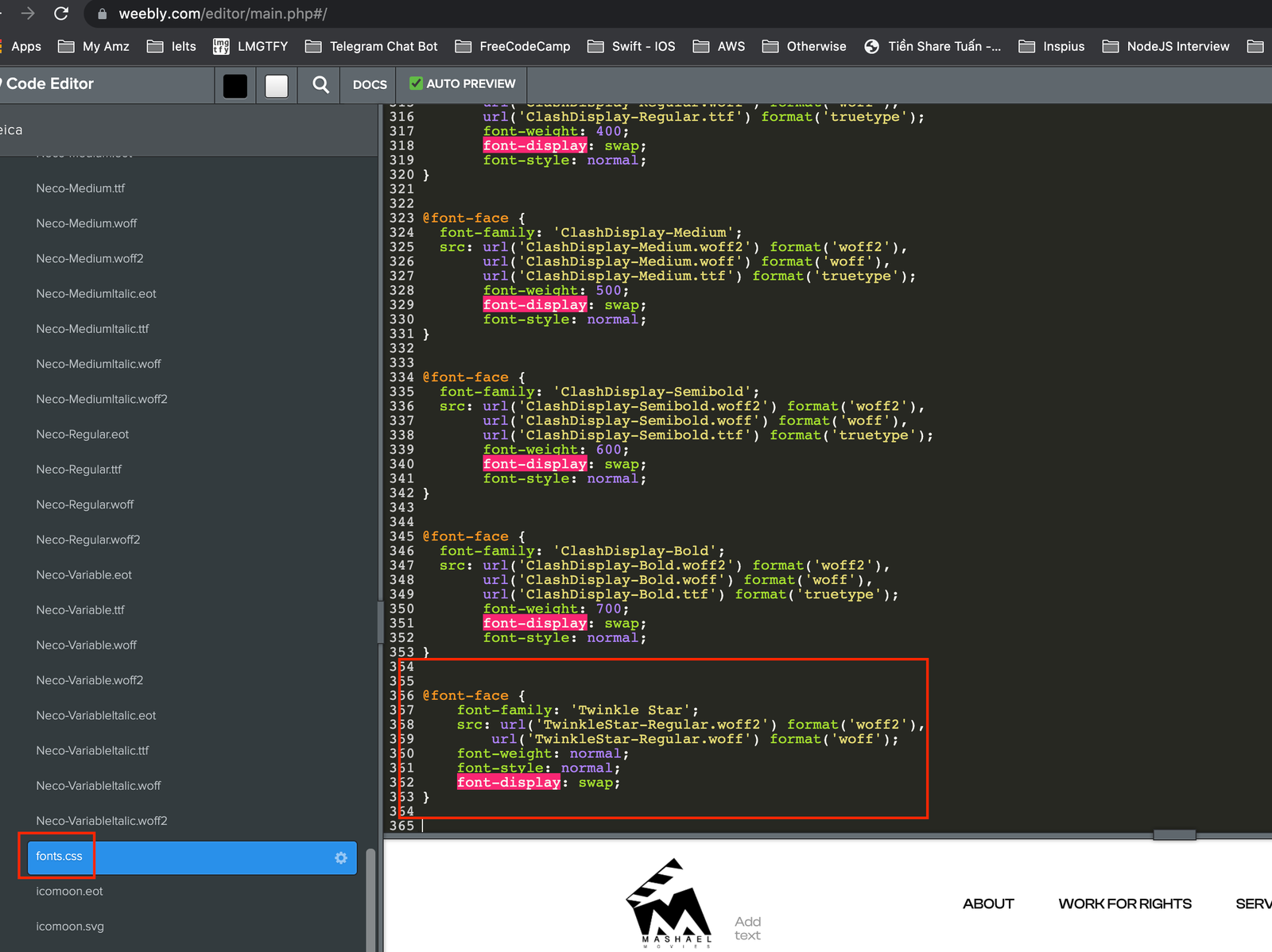Open the Ielts bookmark entry
The image size is (1272, 952).
[181, 46]
